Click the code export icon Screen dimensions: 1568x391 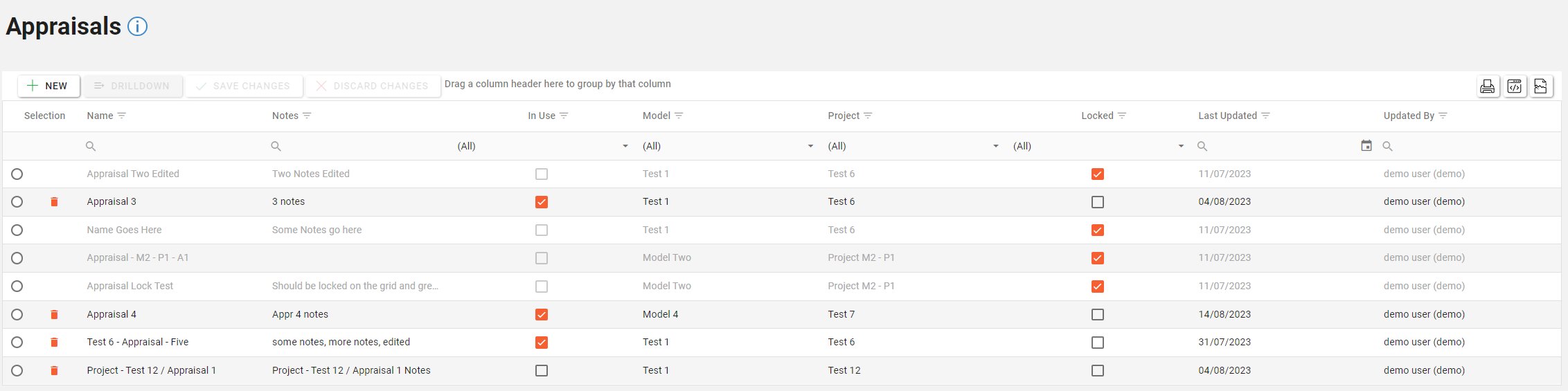tap(1515, 87)
